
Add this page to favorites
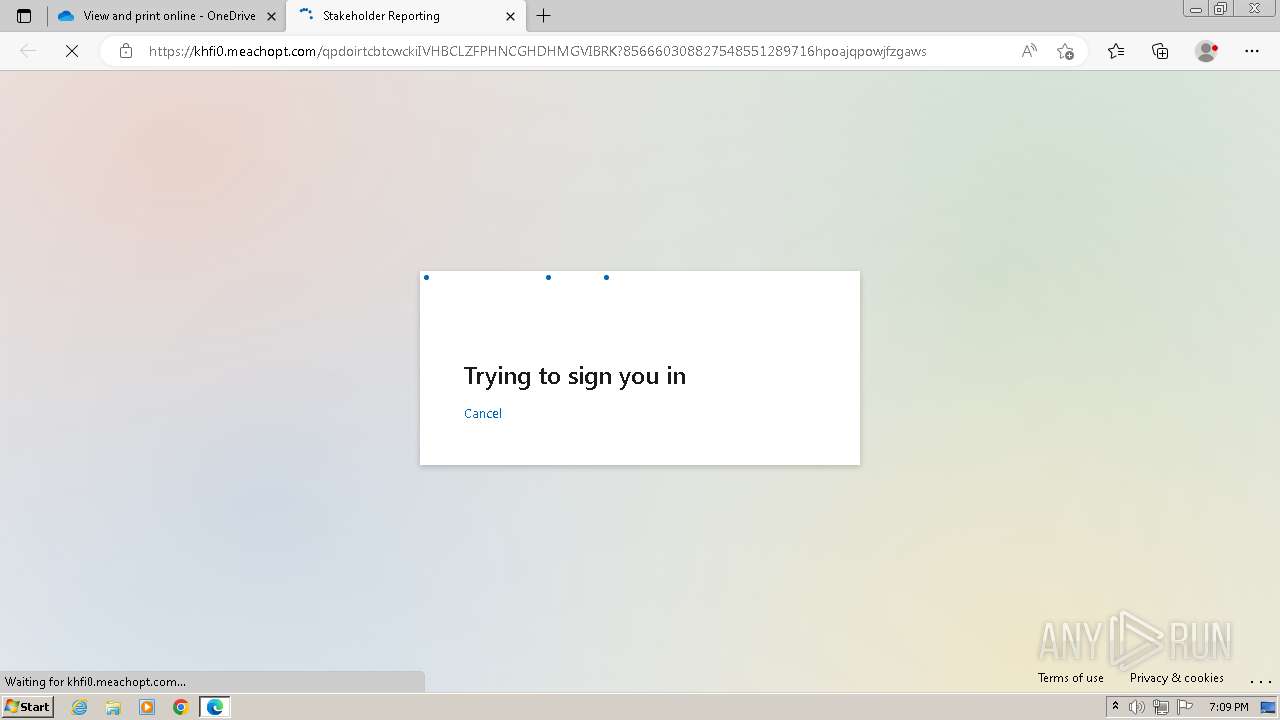click(x=1065, y=51)
